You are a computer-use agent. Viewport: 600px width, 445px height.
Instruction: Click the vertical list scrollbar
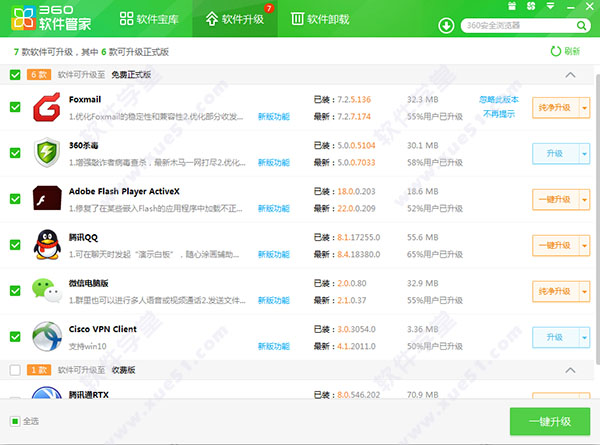[597, 218]
